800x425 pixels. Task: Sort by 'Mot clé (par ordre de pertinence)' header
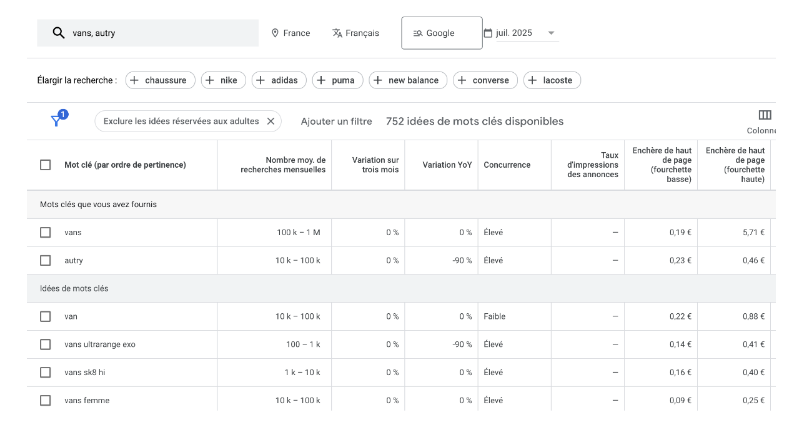coord(125,165)
